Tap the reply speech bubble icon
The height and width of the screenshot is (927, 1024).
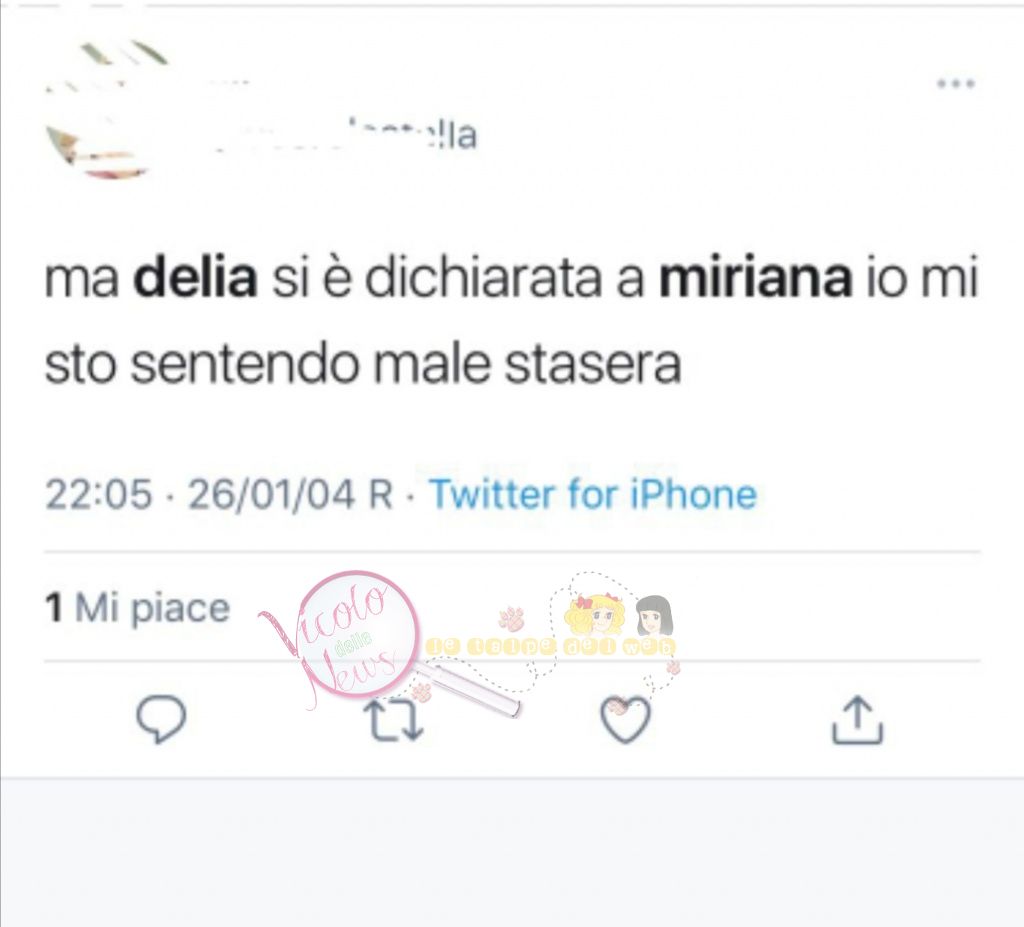[161, 719]
